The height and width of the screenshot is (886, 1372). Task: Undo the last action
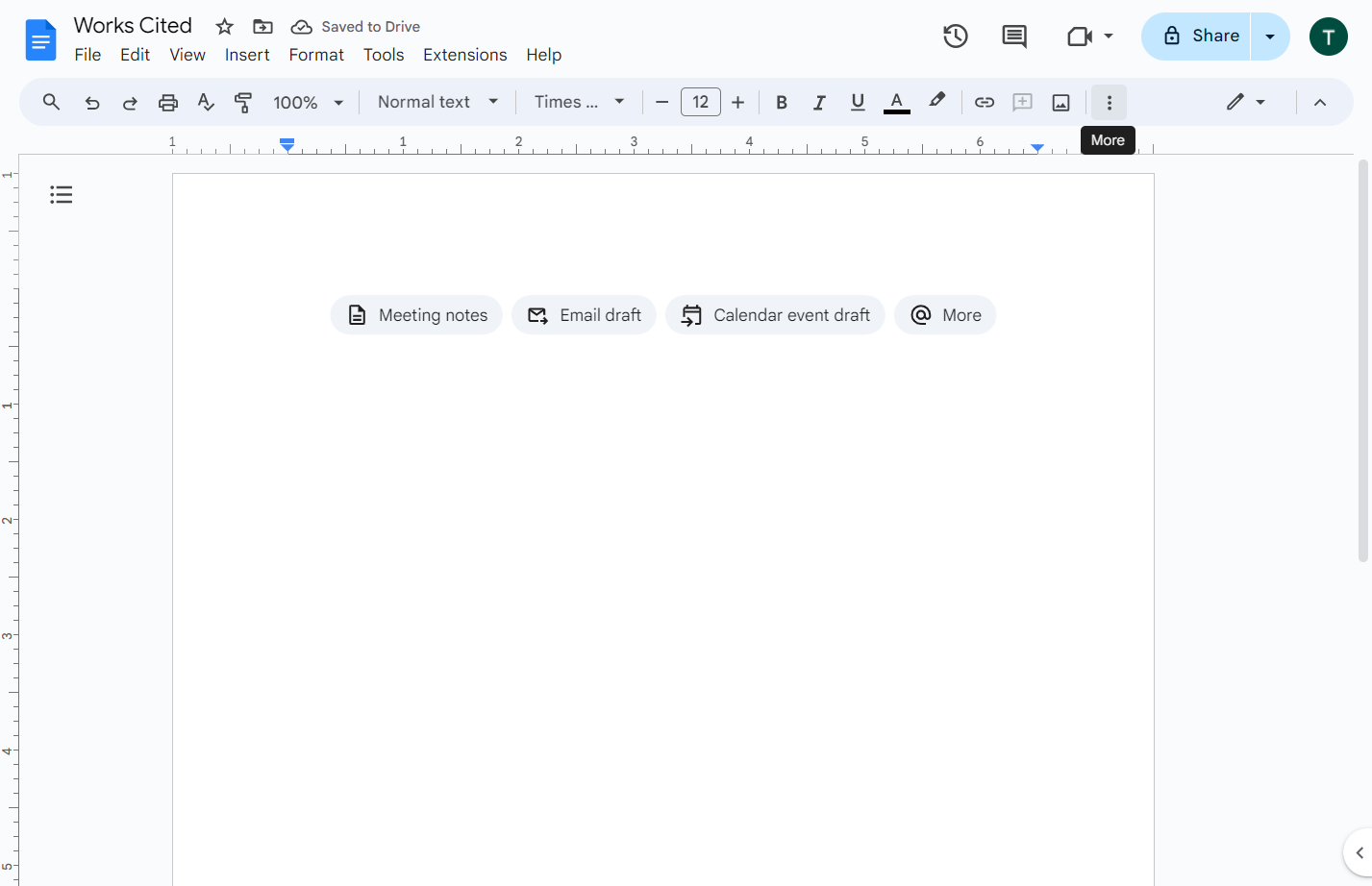[92, 103]
